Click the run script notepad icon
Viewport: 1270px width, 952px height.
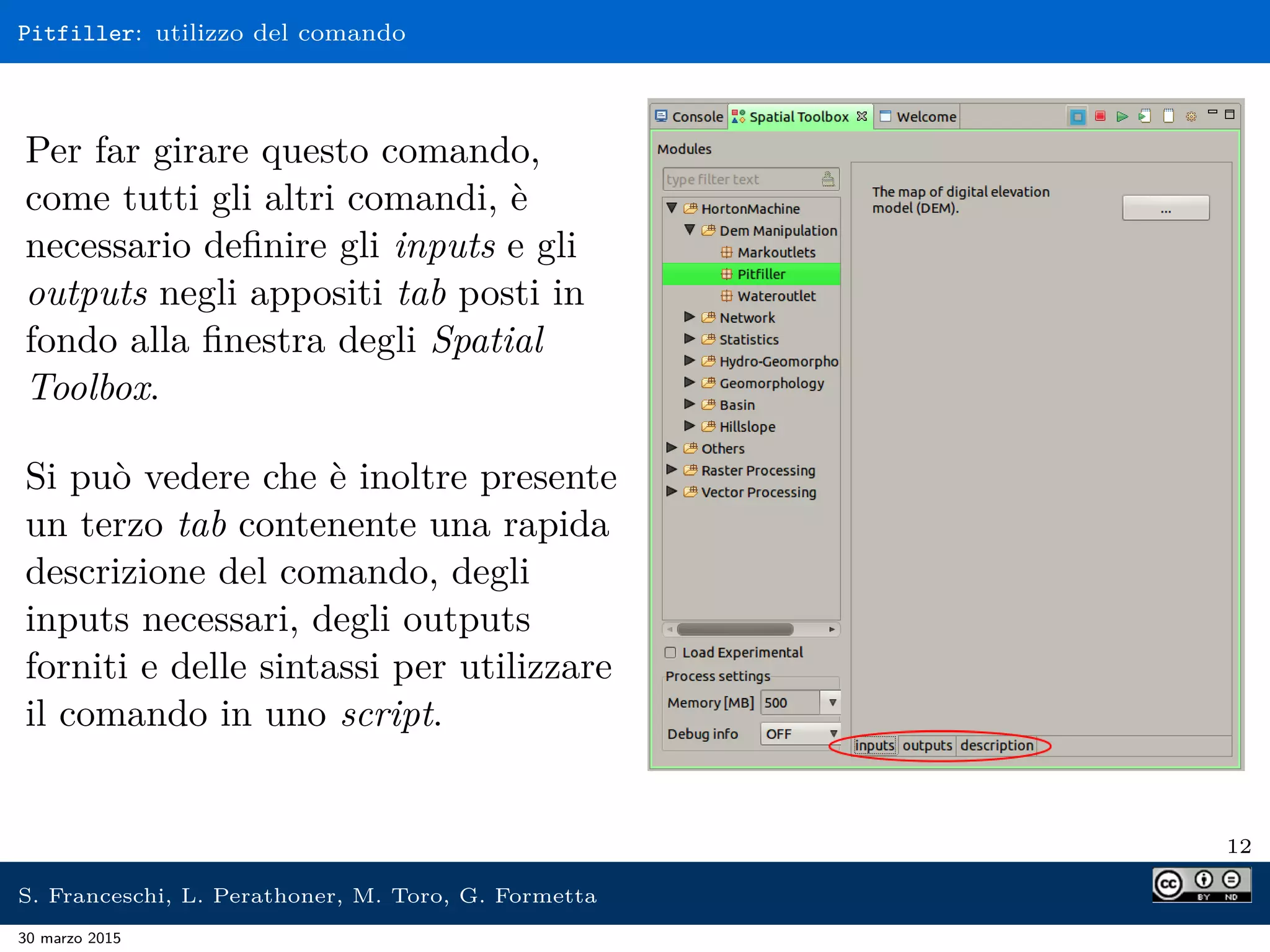click(x=1145, y=117)
